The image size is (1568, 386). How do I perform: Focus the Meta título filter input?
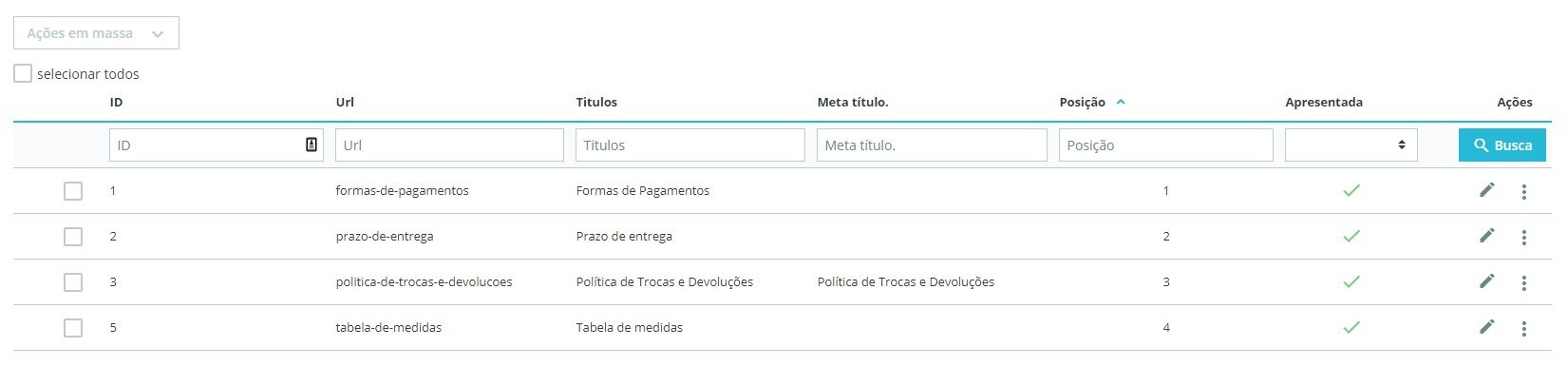click(932, 145)
